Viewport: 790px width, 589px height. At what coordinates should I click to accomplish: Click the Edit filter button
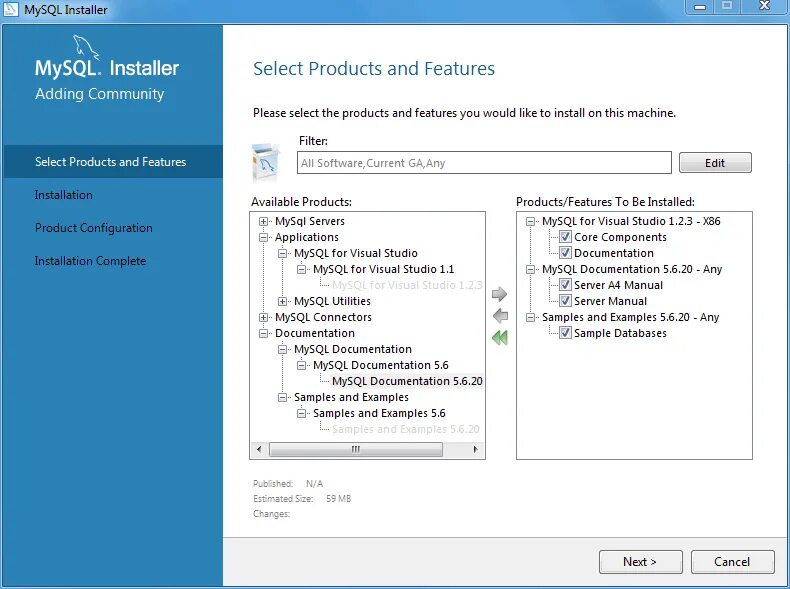point(715,163)
